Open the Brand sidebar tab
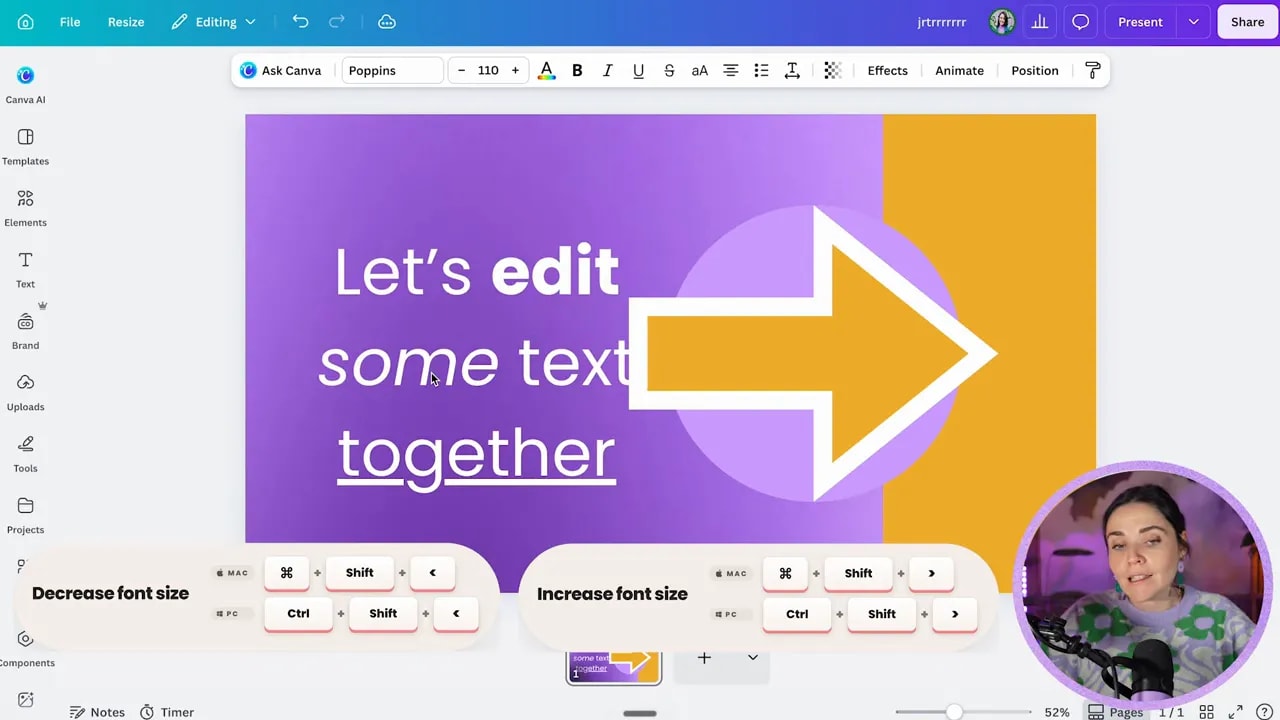 pyautogui.click(x=25, y=331)
